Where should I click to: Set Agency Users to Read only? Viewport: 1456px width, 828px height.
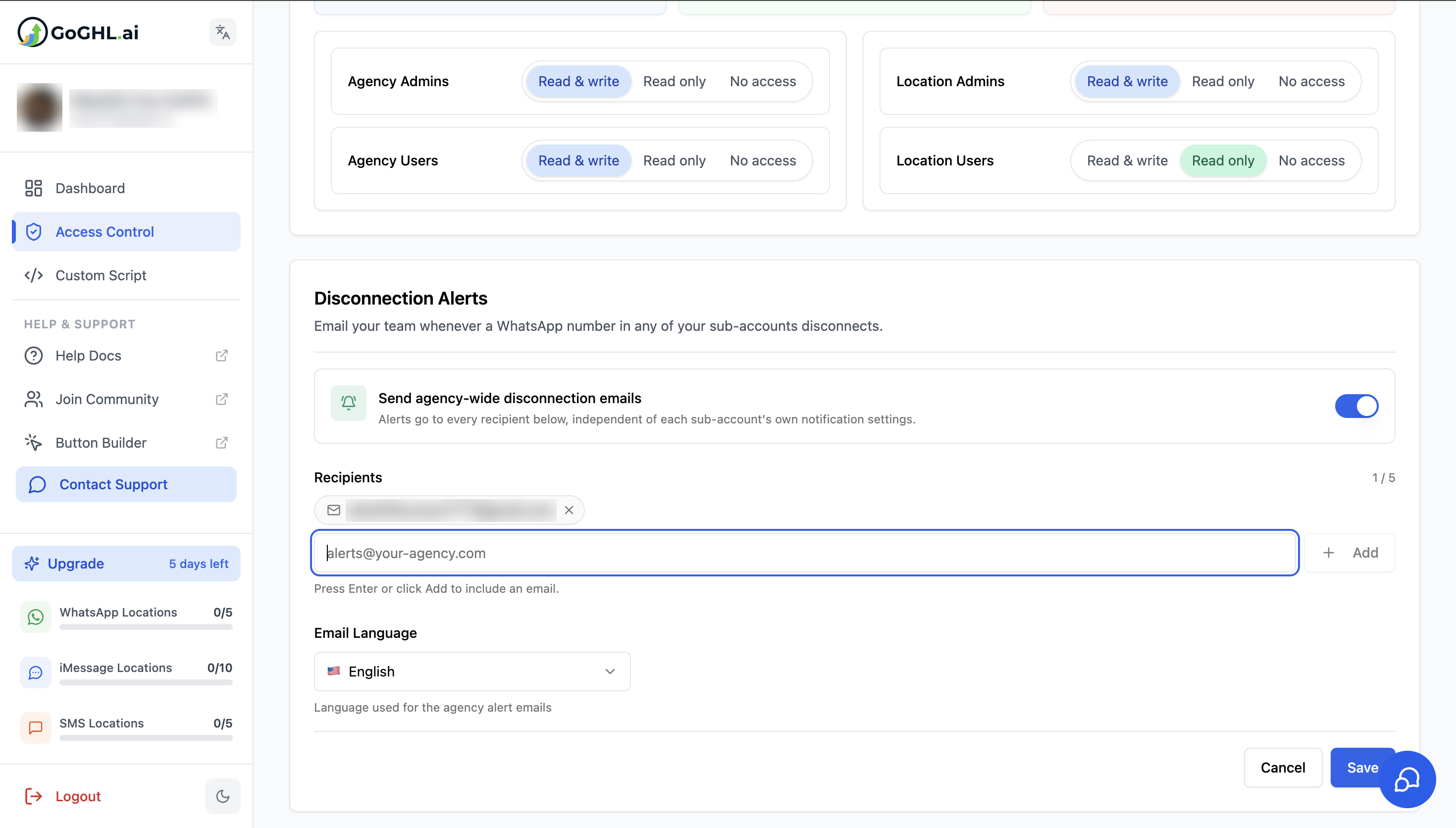[675, 160]
